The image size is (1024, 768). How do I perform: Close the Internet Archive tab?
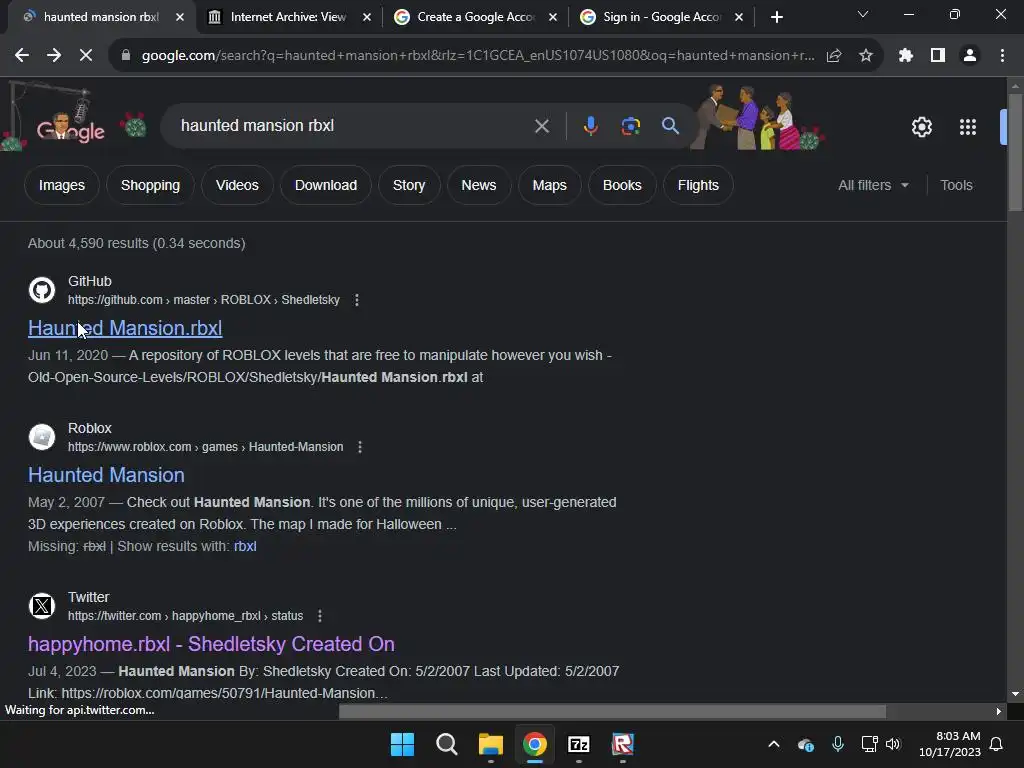[x=367, y=18]
